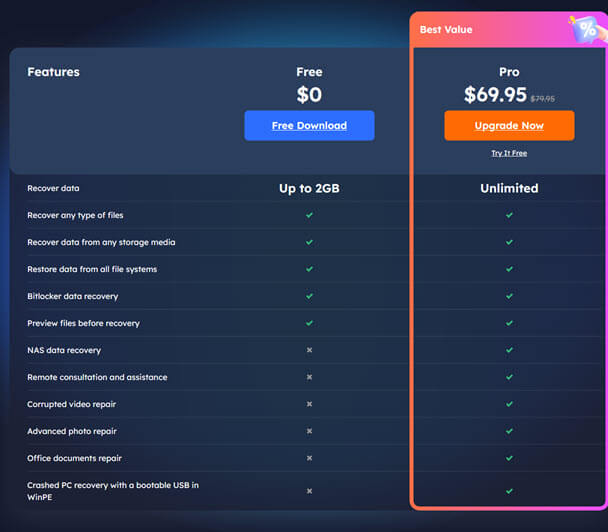
Task: Click the orange Upgrade Now button
Action: [509, 125]
